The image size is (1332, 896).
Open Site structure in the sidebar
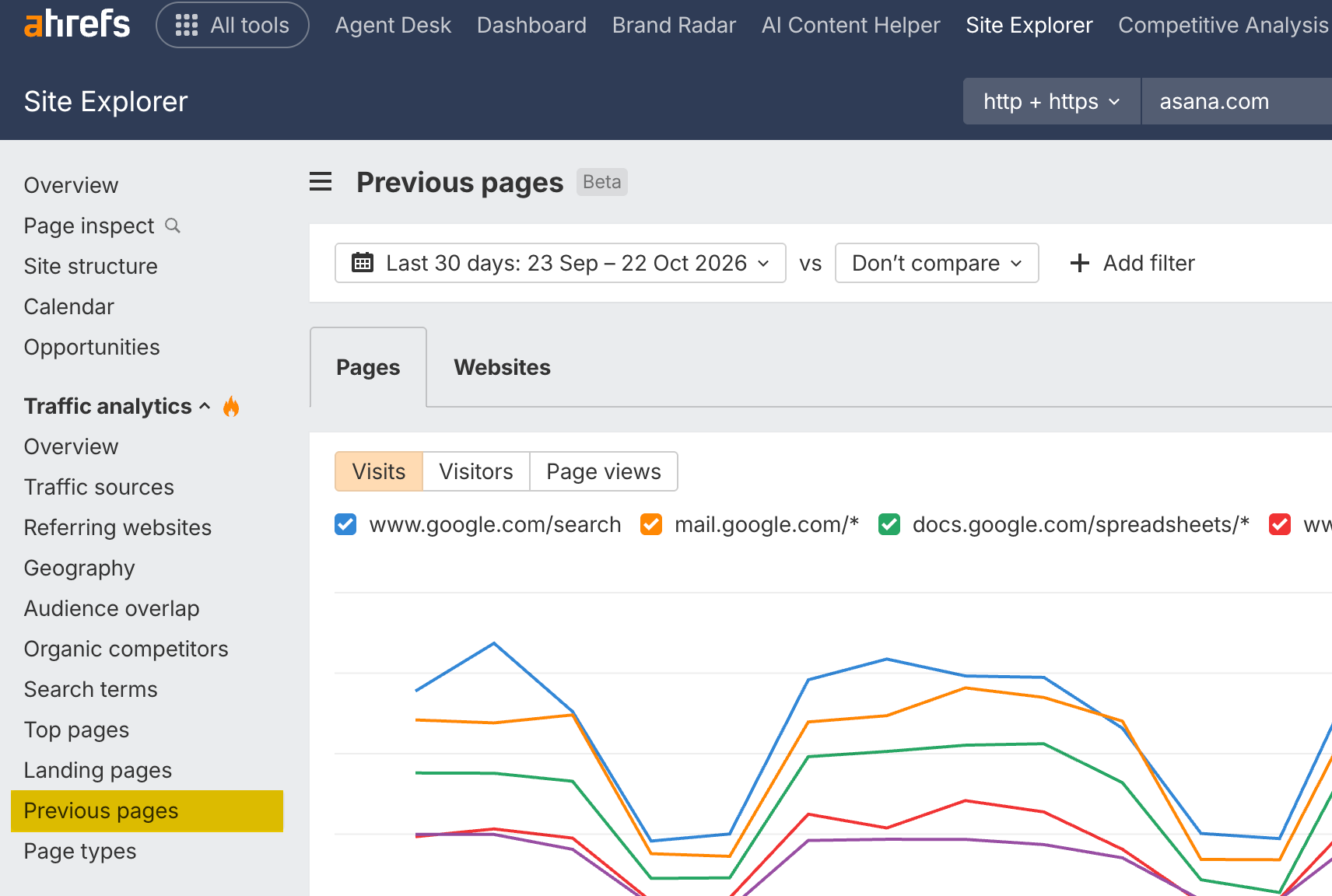90,266
